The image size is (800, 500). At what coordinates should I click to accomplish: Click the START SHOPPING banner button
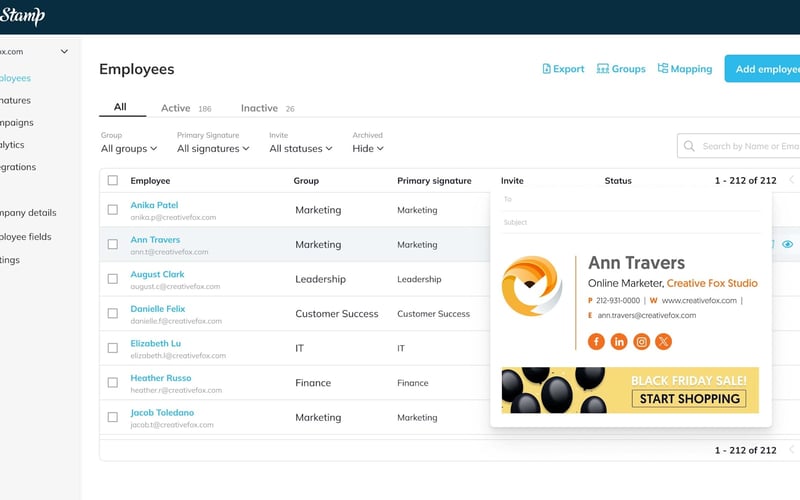click(689, 398)
